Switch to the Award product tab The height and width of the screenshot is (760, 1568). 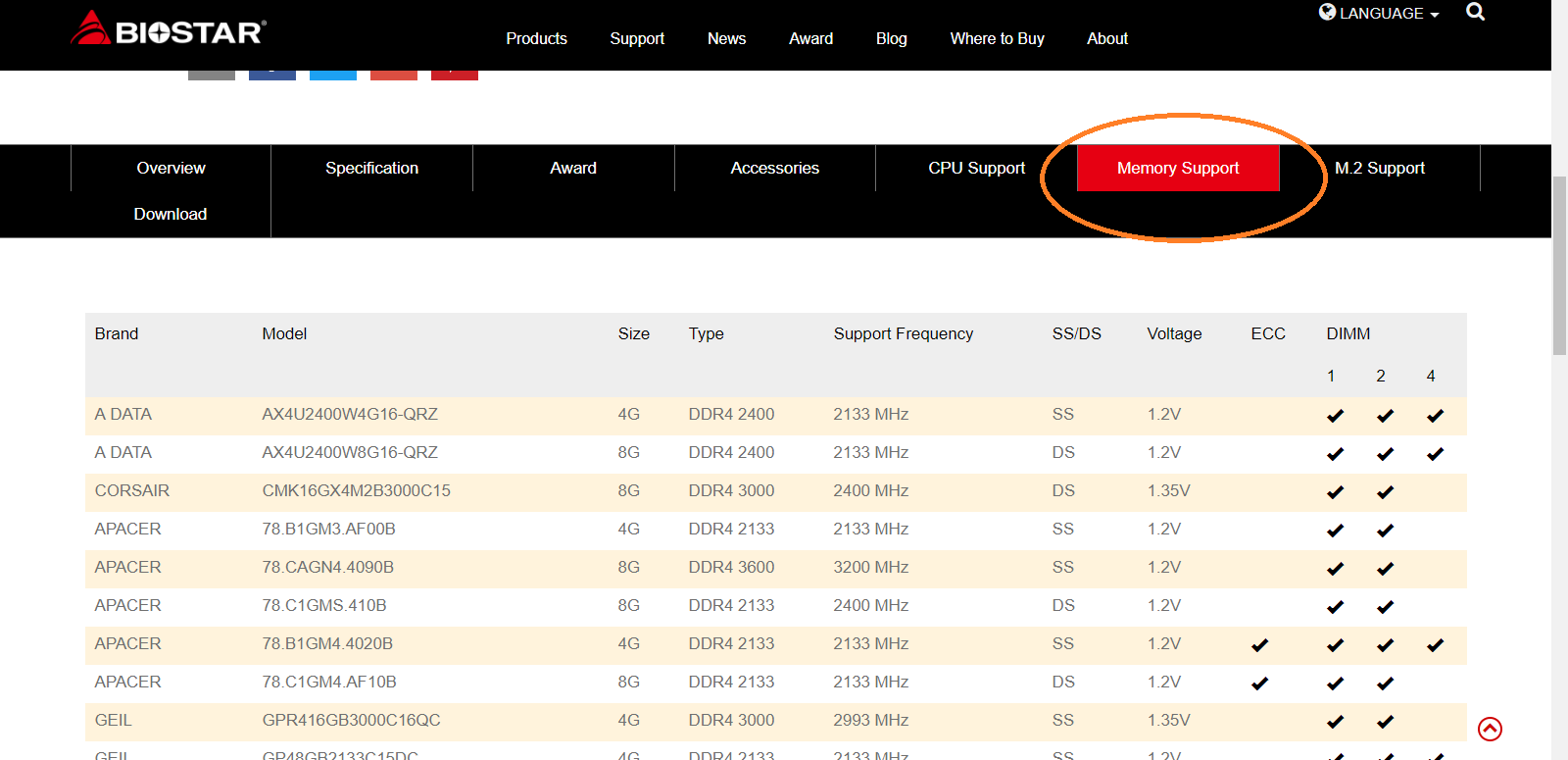[573, 168]
